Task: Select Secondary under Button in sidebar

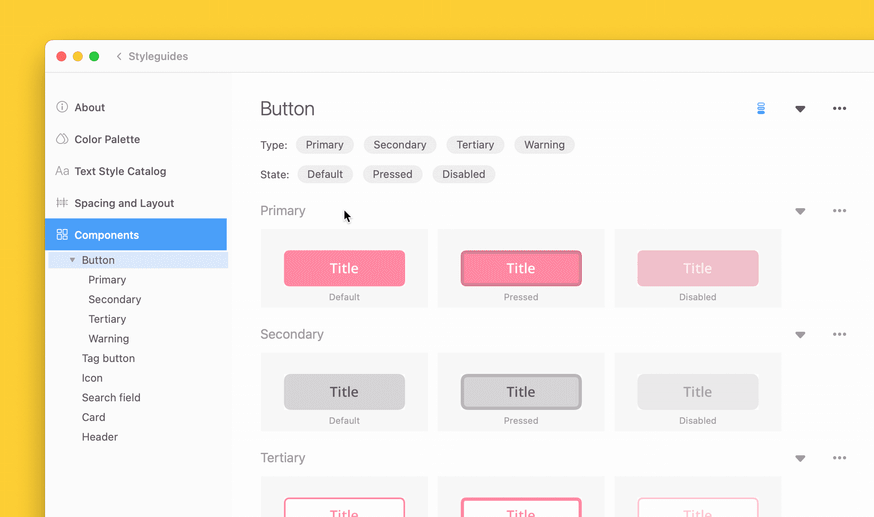Action: [114, 299]
